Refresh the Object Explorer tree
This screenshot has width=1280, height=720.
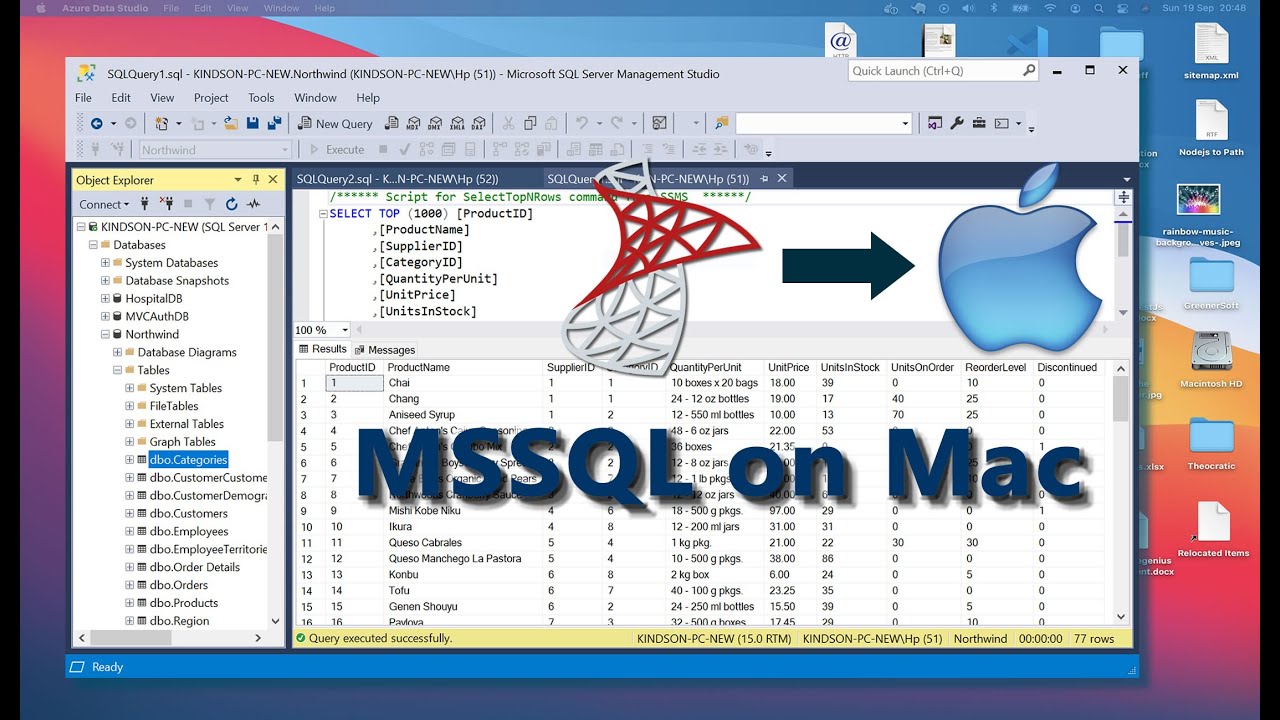point(231,204)
